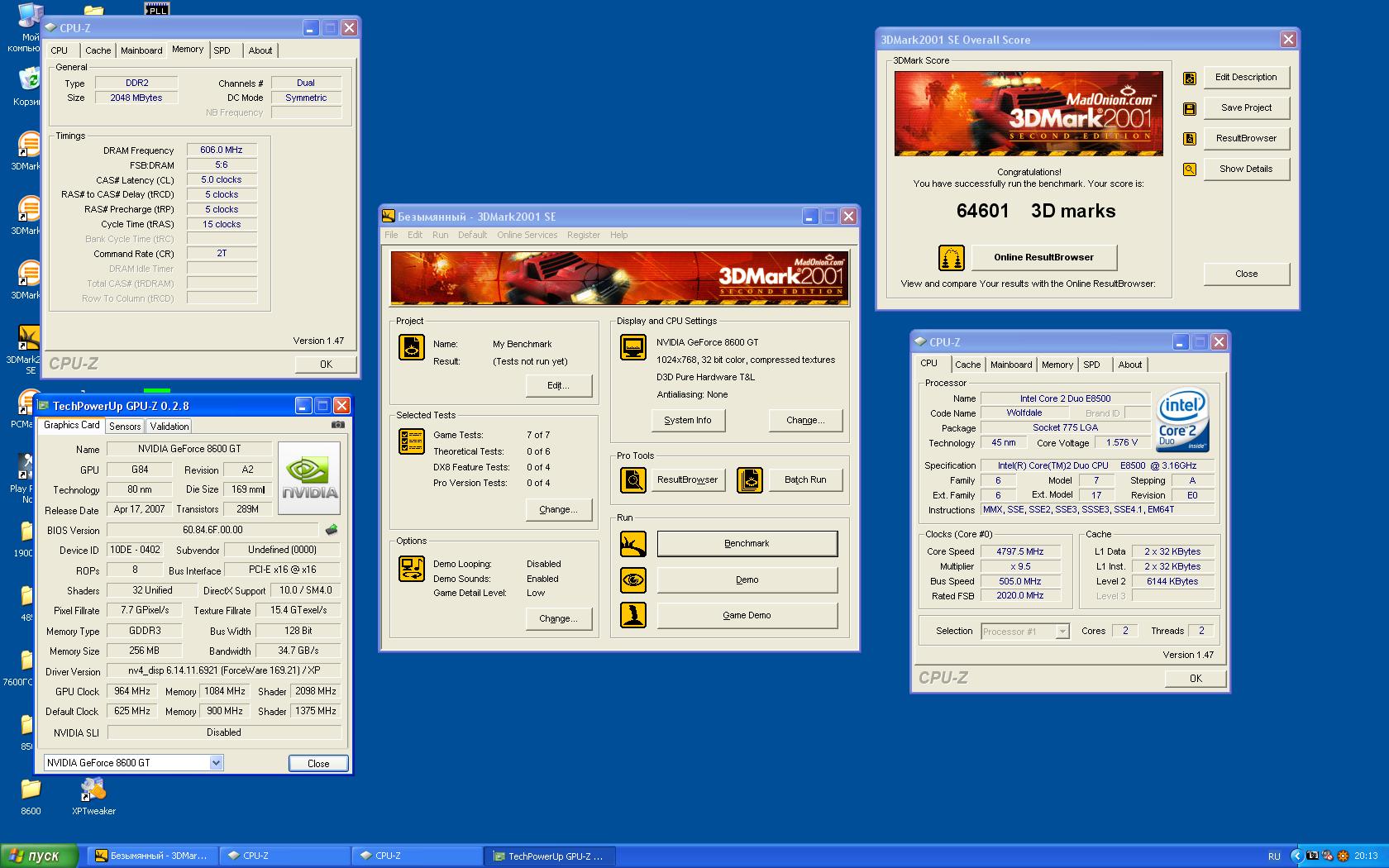The height and width of the screenshot is (868, 1389).
Task: Open the Online Services menu in 3DMark2001 SE
Action: click(x=527, y=235)
